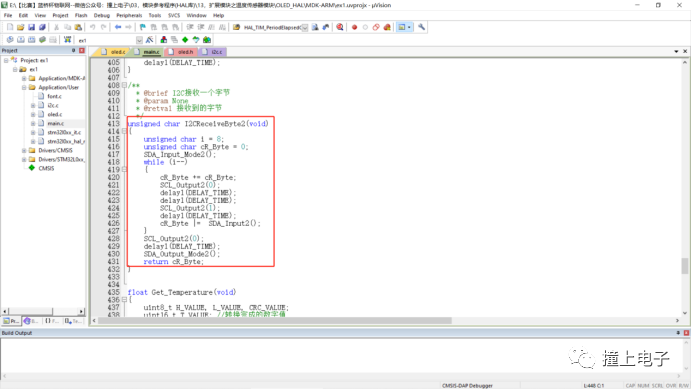Save all files with the multi-disk icon
This screenshot has width=692, height=389.
42,27
